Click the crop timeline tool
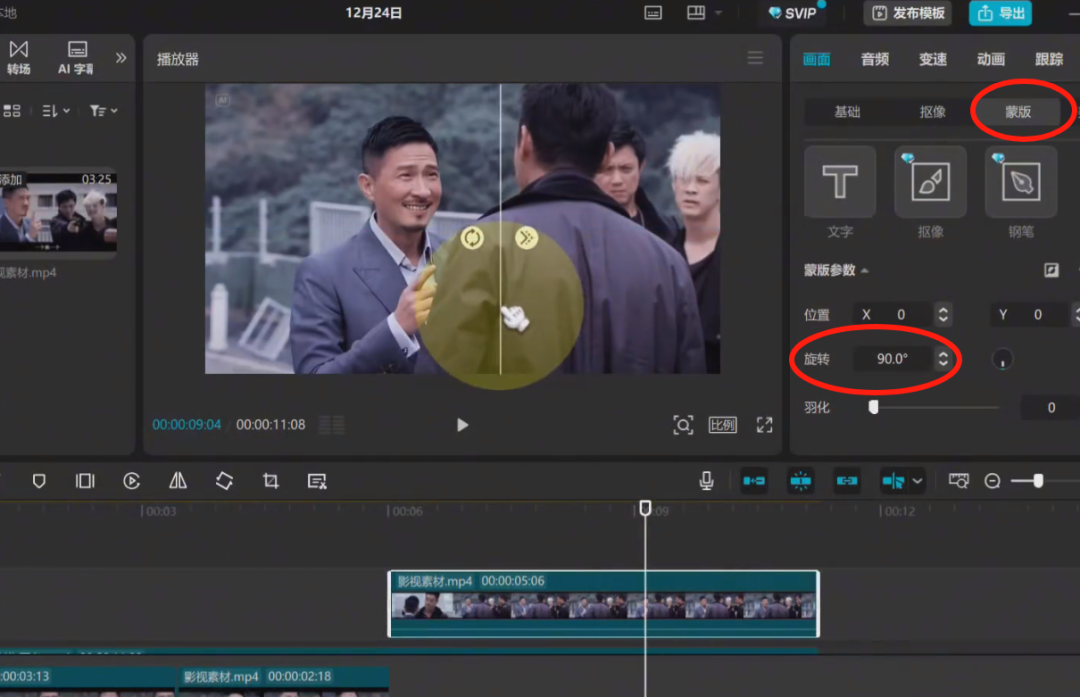 point(271,481)
